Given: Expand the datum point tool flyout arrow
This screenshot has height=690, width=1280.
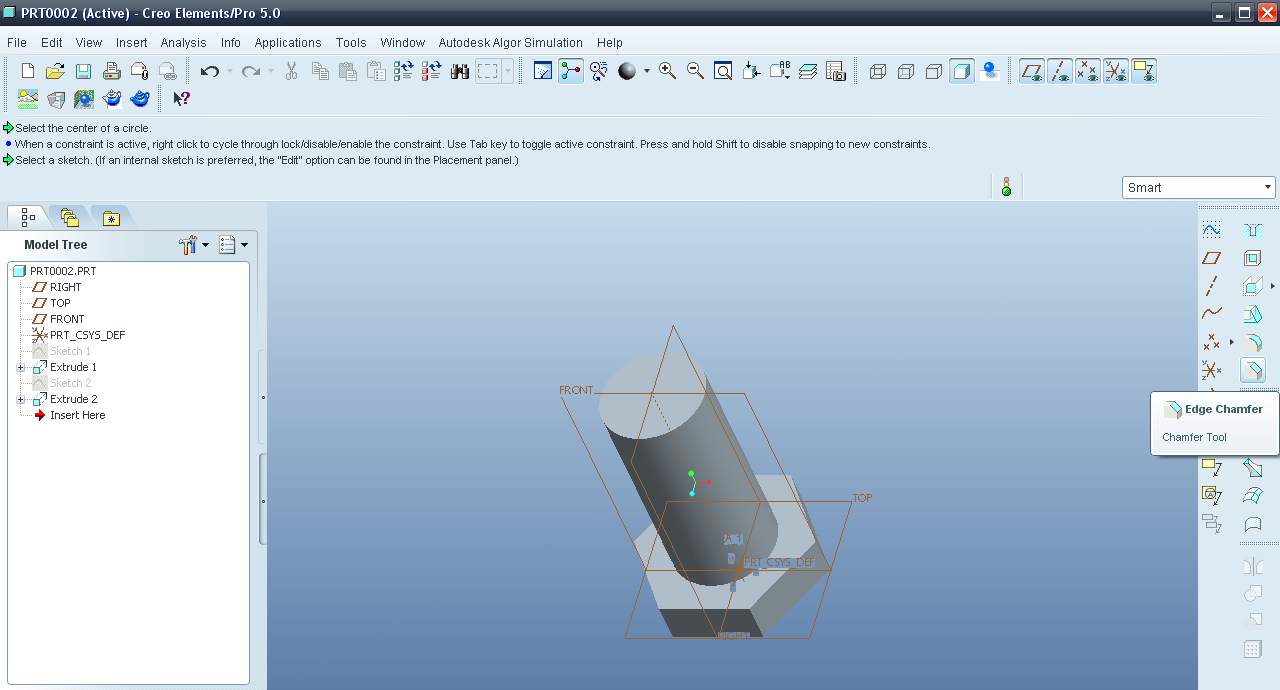Looking at the screenshot, I should click(x=1231, y=342).
